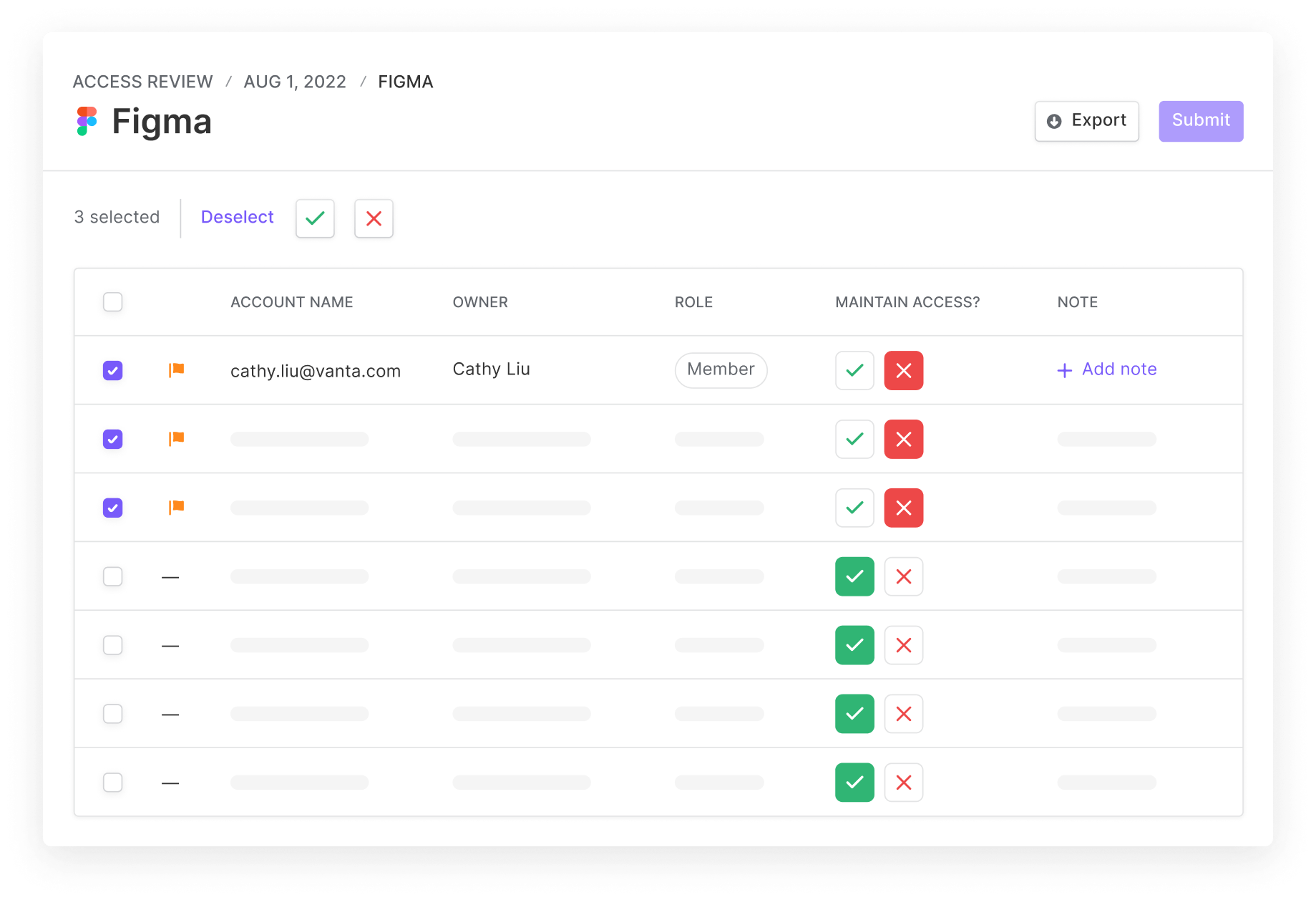Click the AUG 1, 2022 breadcrumb item

294,82
